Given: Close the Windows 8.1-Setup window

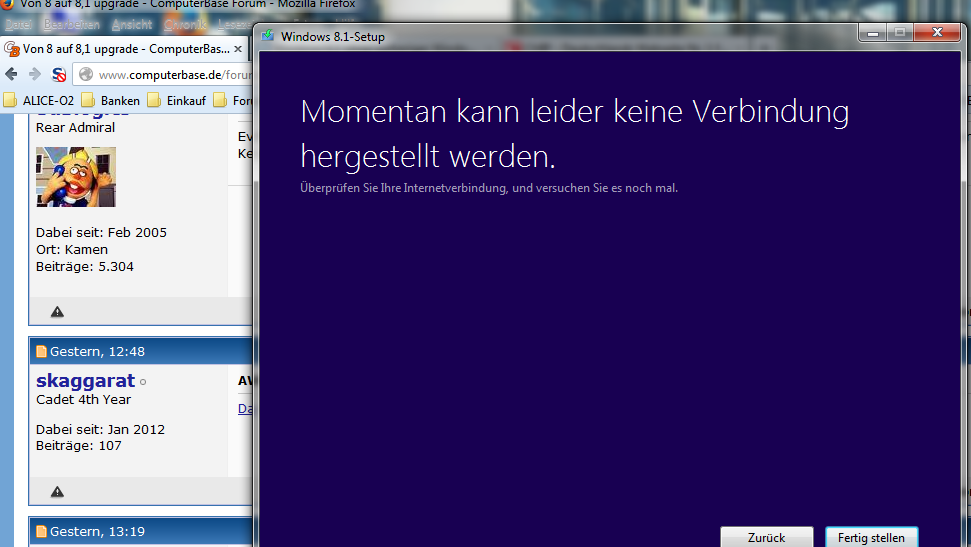Looking at the screenshot, I should (x=937, y=33).
